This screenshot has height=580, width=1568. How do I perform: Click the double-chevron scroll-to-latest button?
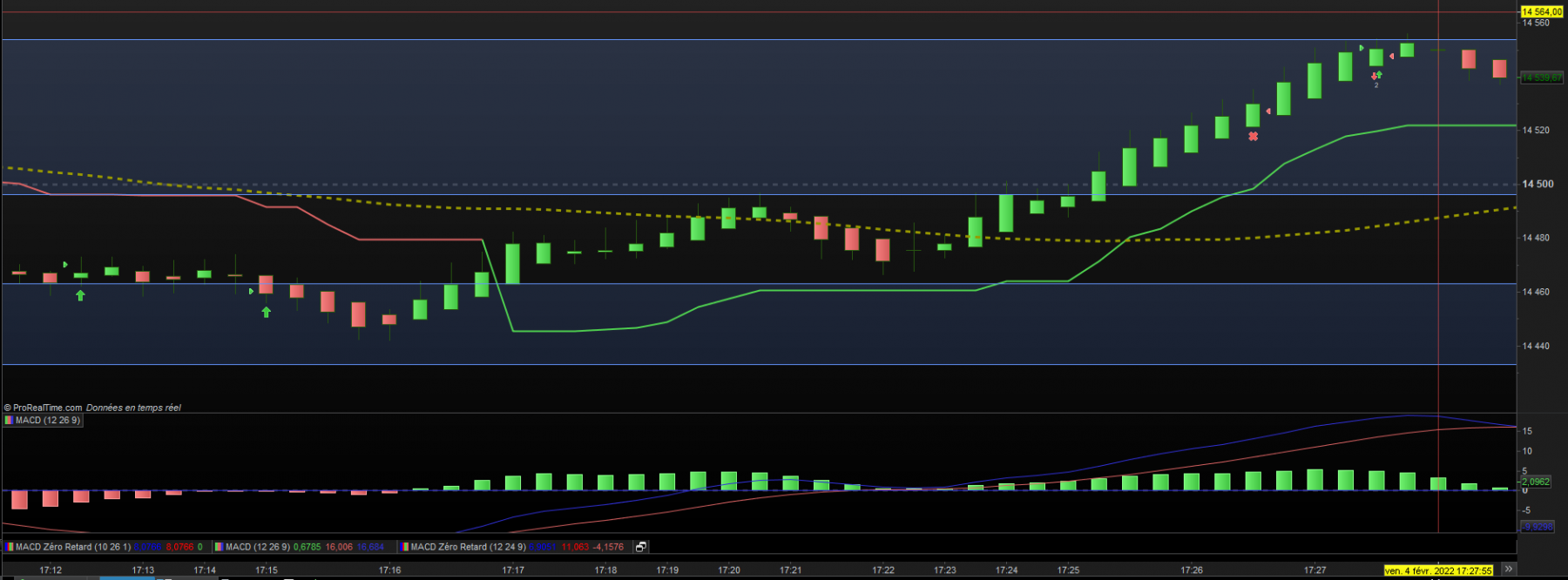click(x=1508, y=569)
